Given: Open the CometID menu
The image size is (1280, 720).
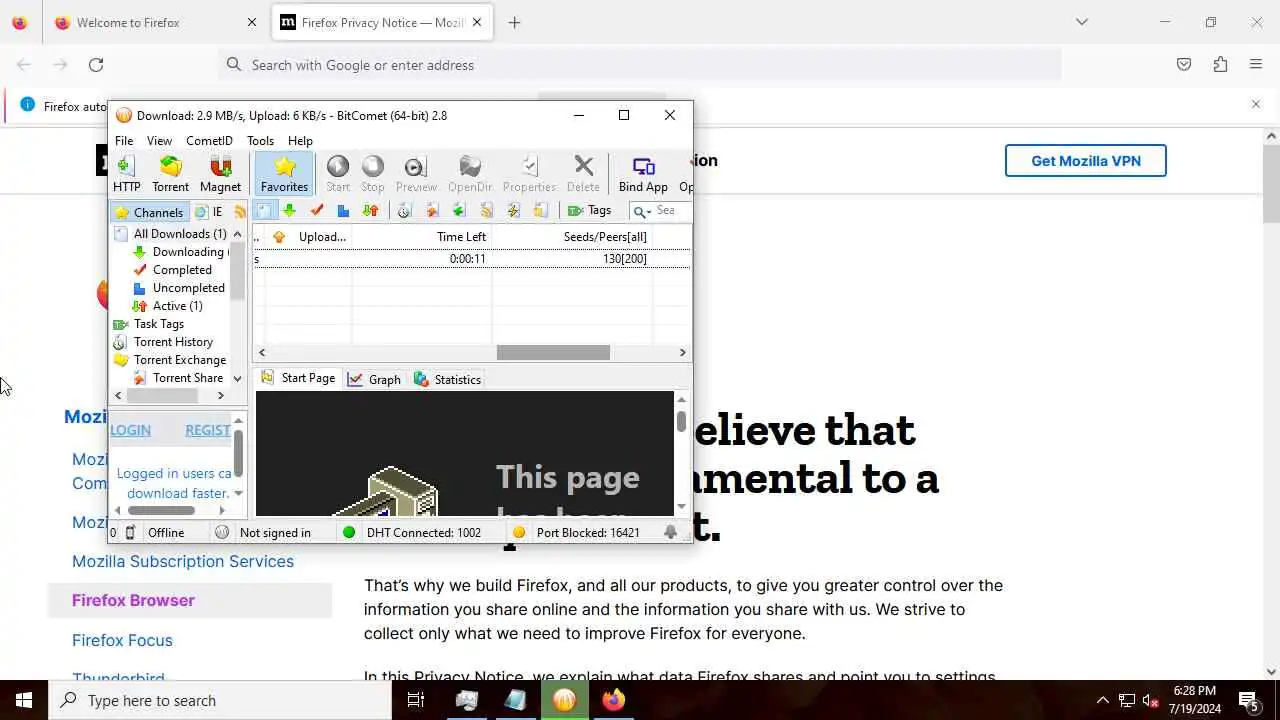Looking at the screenshot, I should click(209, 141).
